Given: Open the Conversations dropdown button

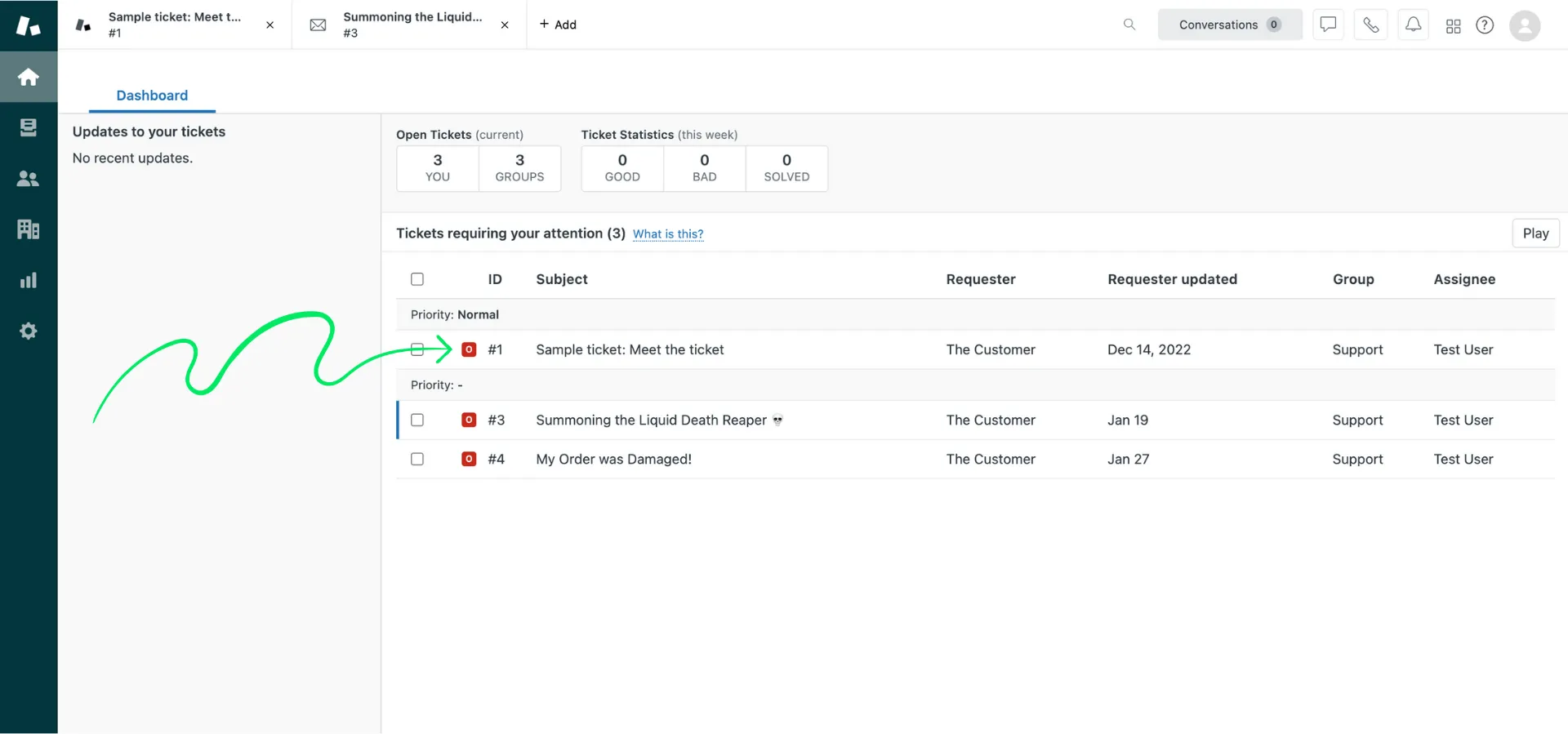Looking at the screenshot, I should point(1229,24).
